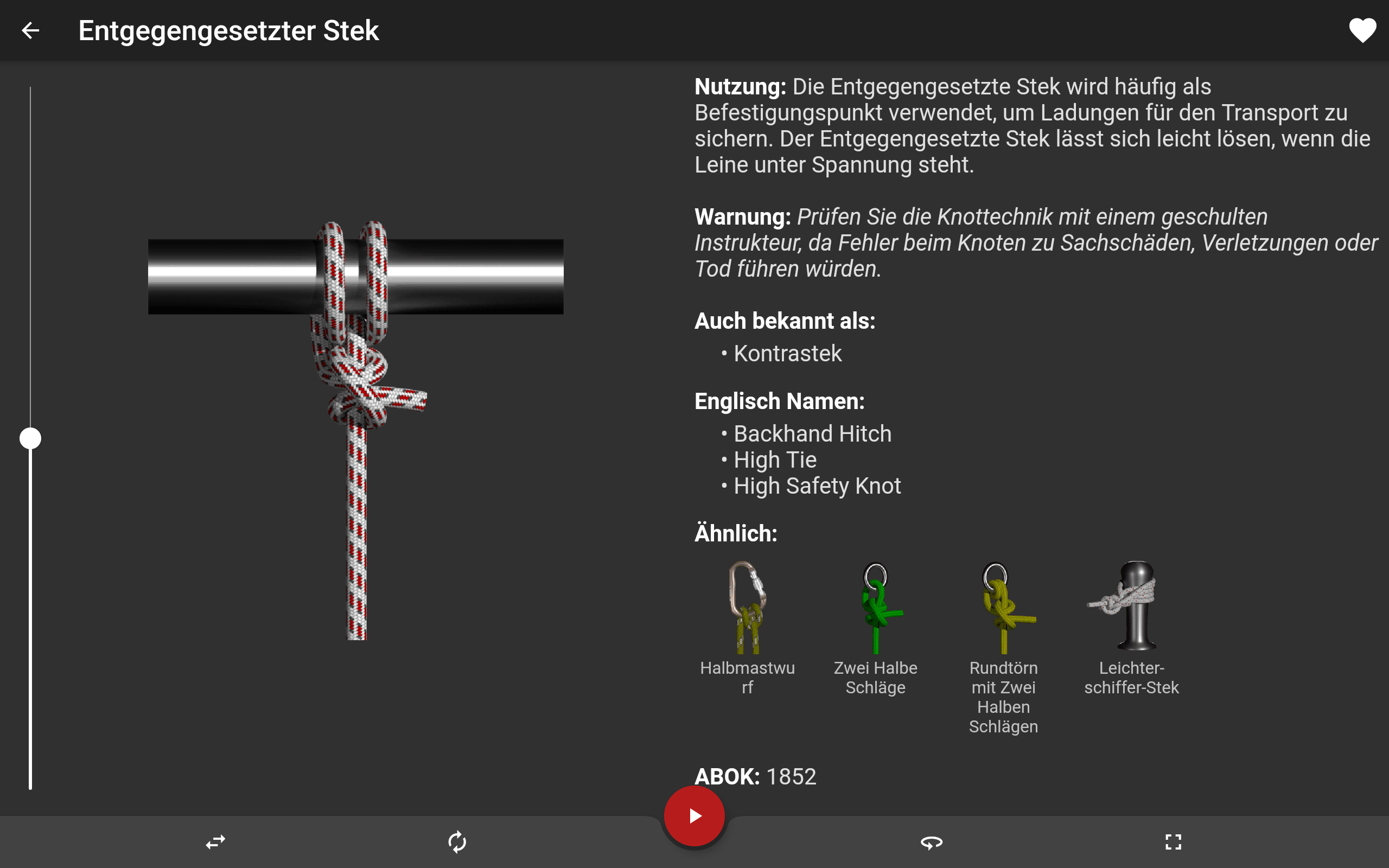Open Rundtörn mit Zwei Halben Schlägen knot
Viewport: 1389px width, 868px height.
1003,648
